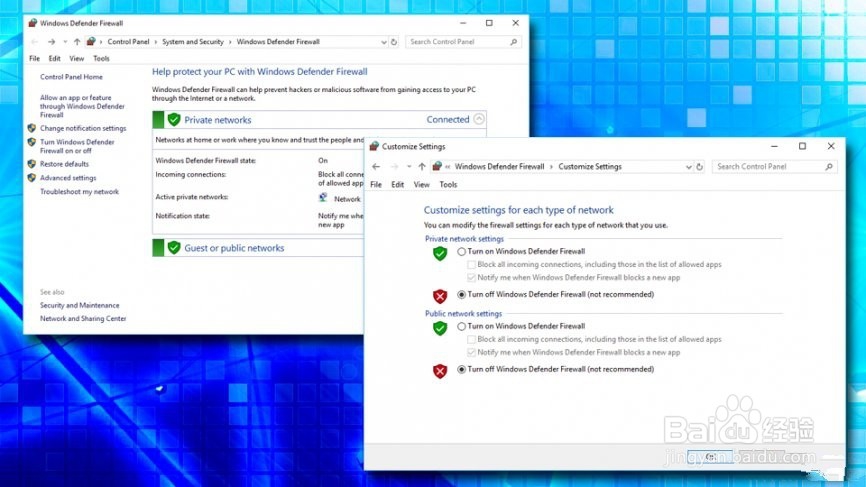Refresh the Windows Defender Firewall window
Screen dimensions: 866x487
tap(394, 42)
